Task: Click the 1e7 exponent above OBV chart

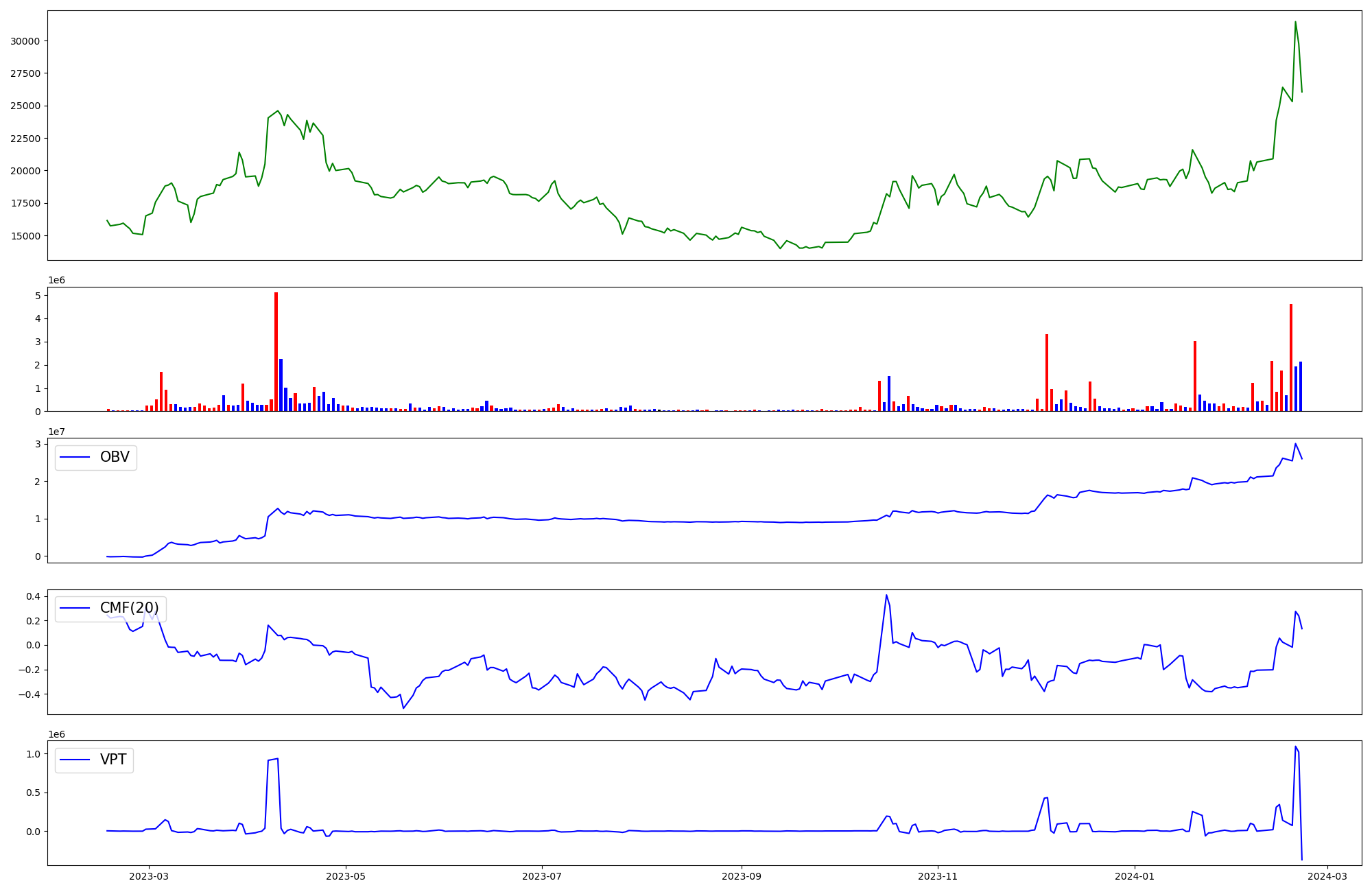Action: pyautogui.click(x=56, y=432)
